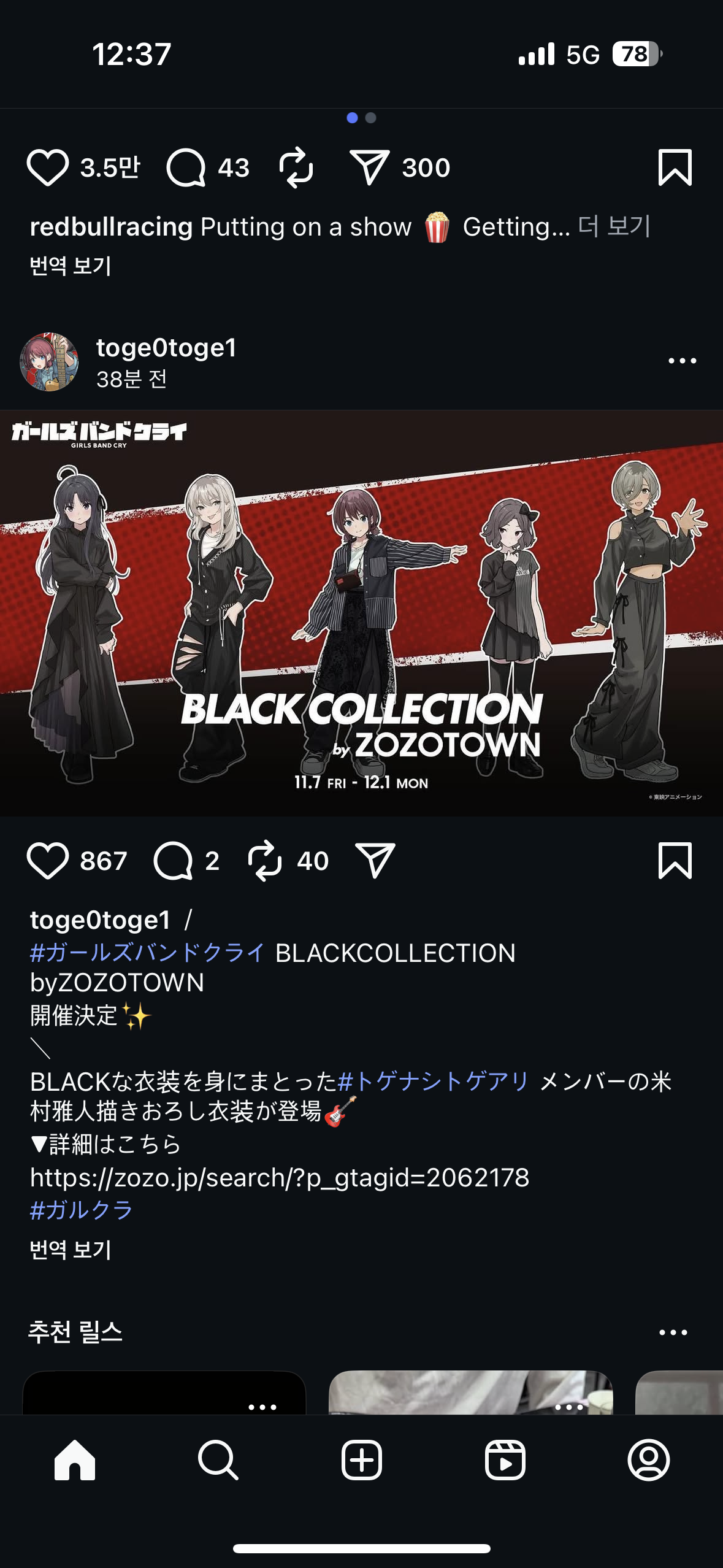Open comments on the toge0toge1 post
Screen dimensions: 723x1568
[x=174, y=861]
